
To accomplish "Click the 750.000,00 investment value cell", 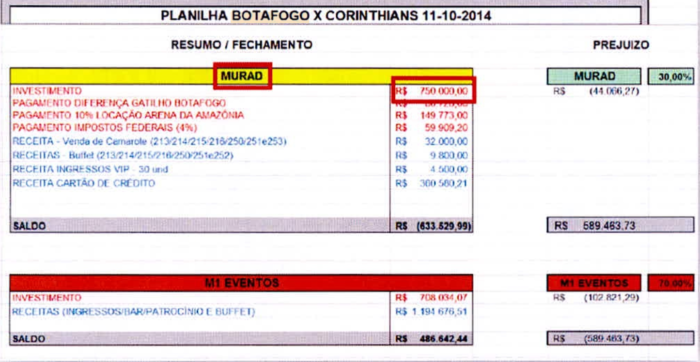I will point(432,91).
